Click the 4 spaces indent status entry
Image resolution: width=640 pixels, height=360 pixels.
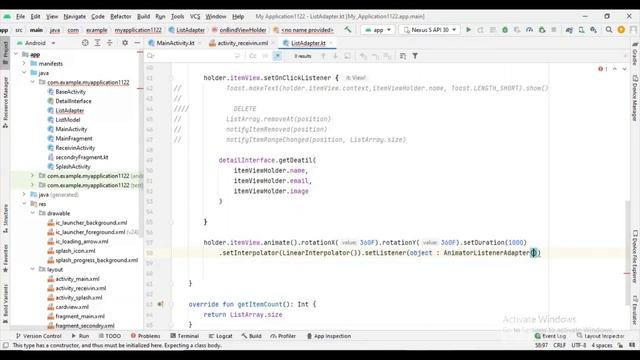pyautogui.click(x=602, y=345)
